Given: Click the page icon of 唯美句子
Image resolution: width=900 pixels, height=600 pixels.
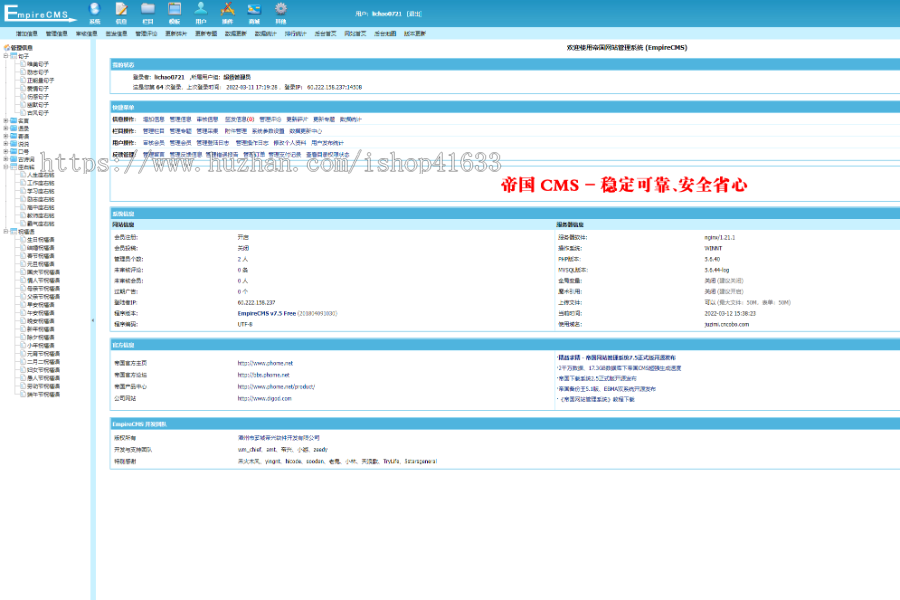Looking at the screenshot, I should (x=23, y=64).
